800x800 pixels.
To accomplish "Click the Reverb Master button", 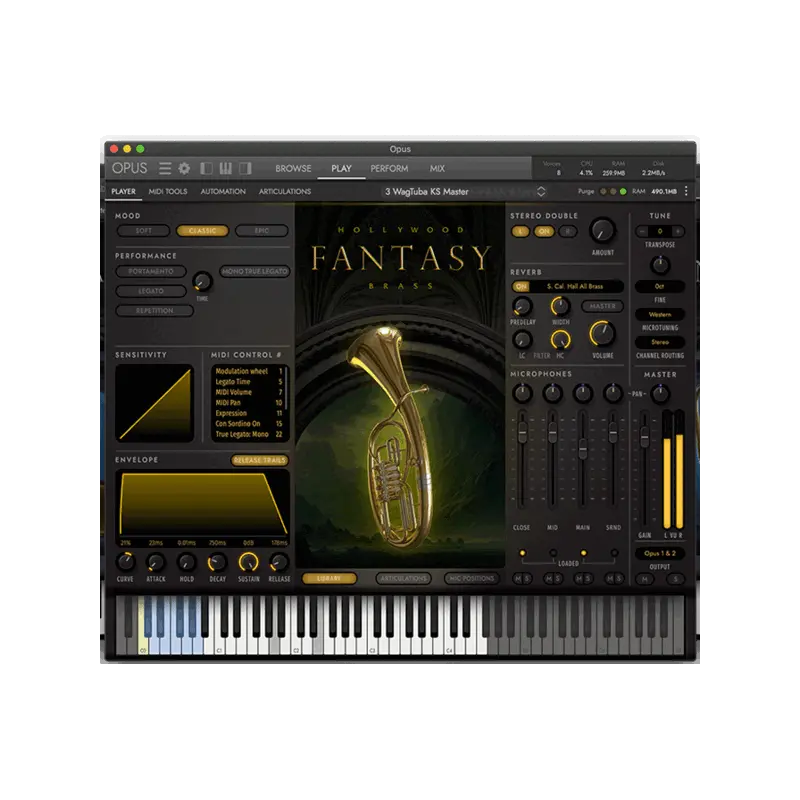I will (x=602, y=306).
